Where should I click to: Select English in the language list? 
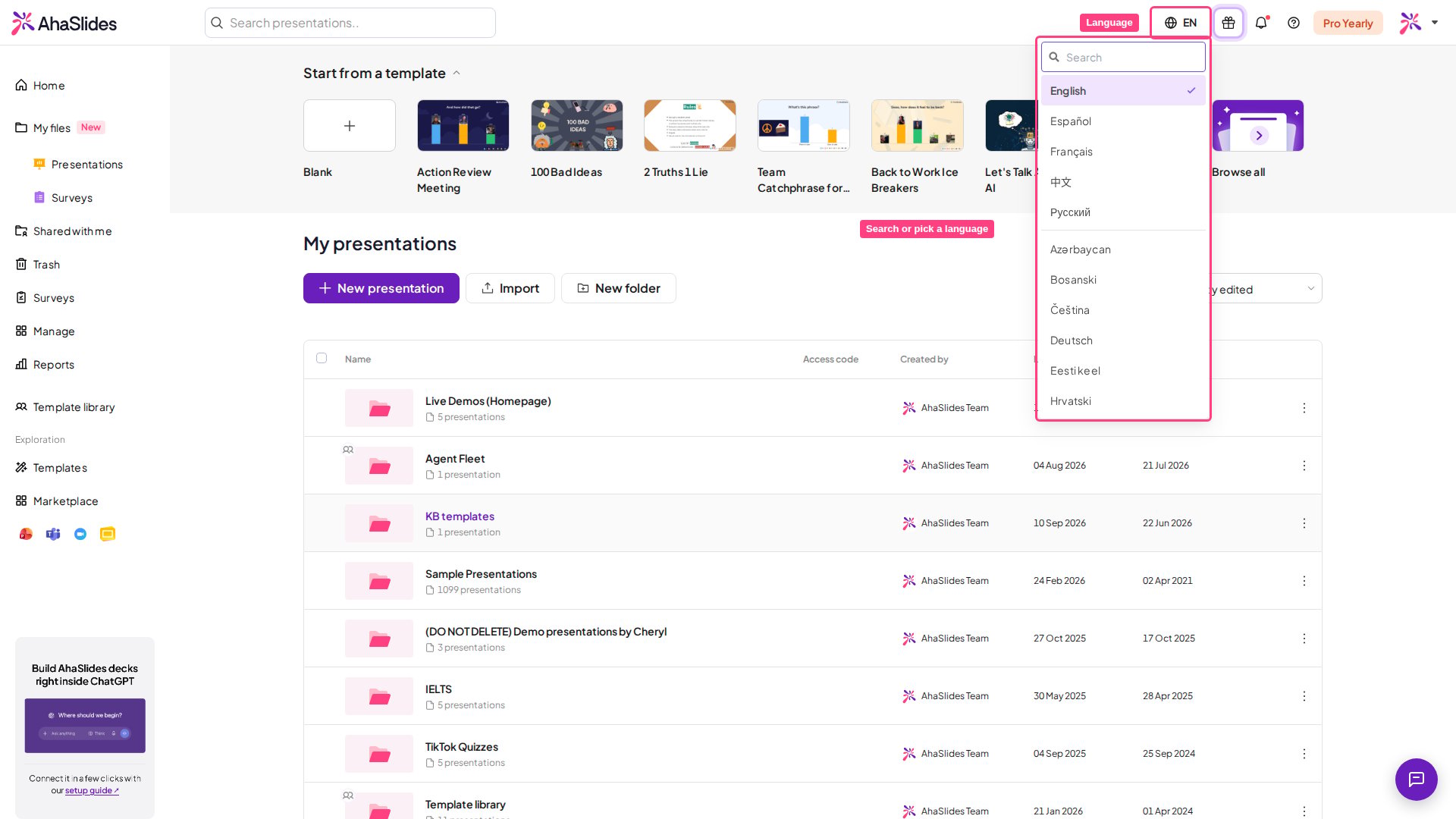[1123, 91]
